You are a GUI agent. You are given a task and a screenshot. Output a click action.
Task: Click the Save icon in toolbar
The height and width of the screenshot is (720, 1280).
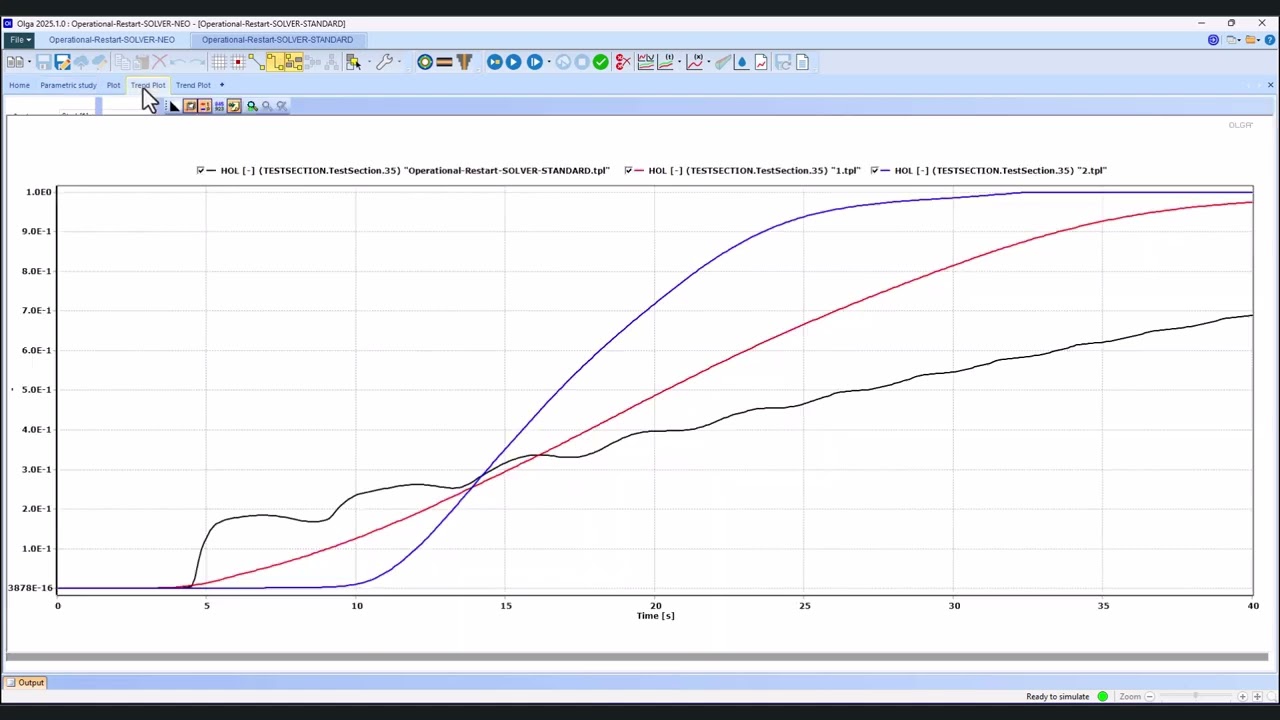[x=44, y=62]
